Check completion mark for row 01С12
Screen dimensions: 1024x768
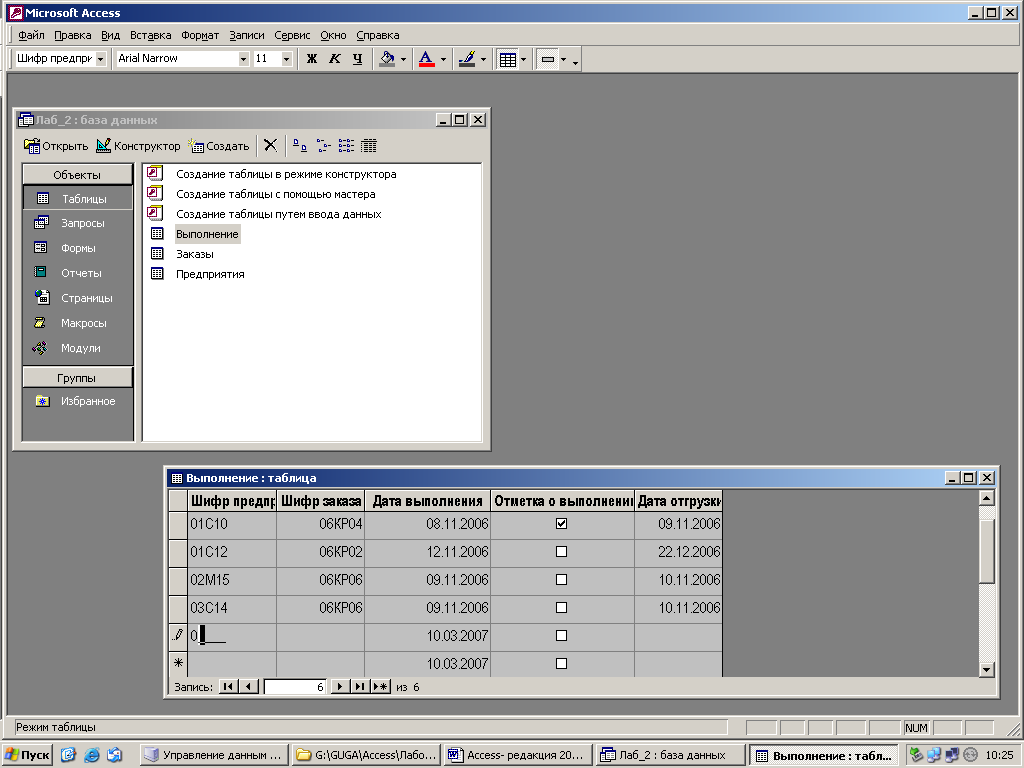point(561,552)
